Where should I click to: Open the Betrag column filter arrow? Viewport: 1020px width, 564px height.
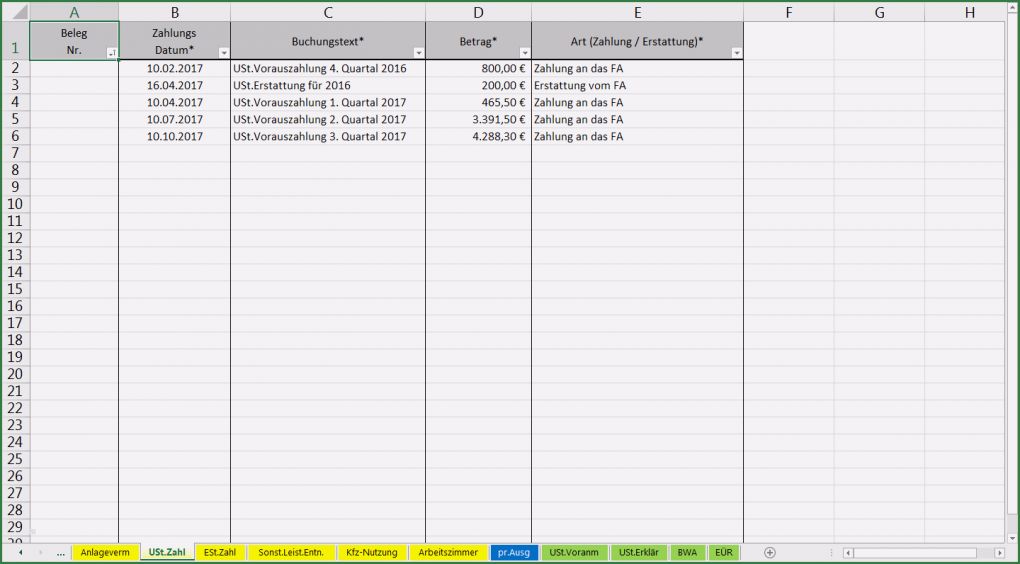point(524,53)
